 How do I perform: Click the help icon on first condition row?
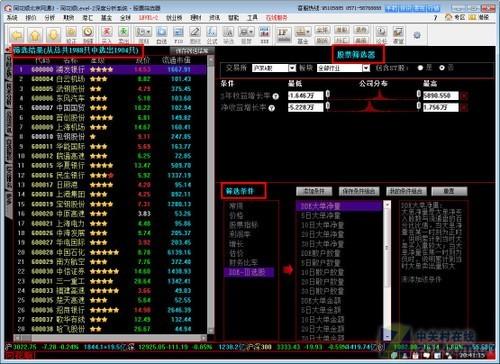276,96
